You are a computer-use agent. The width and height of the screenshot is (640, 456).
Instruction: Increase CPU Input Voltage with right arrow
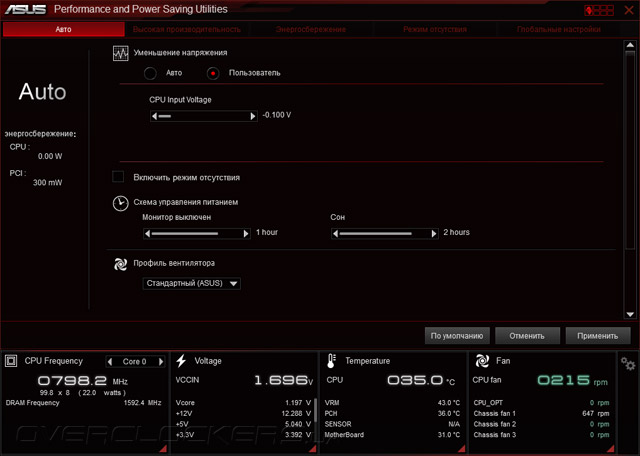[x=253, y=116]
